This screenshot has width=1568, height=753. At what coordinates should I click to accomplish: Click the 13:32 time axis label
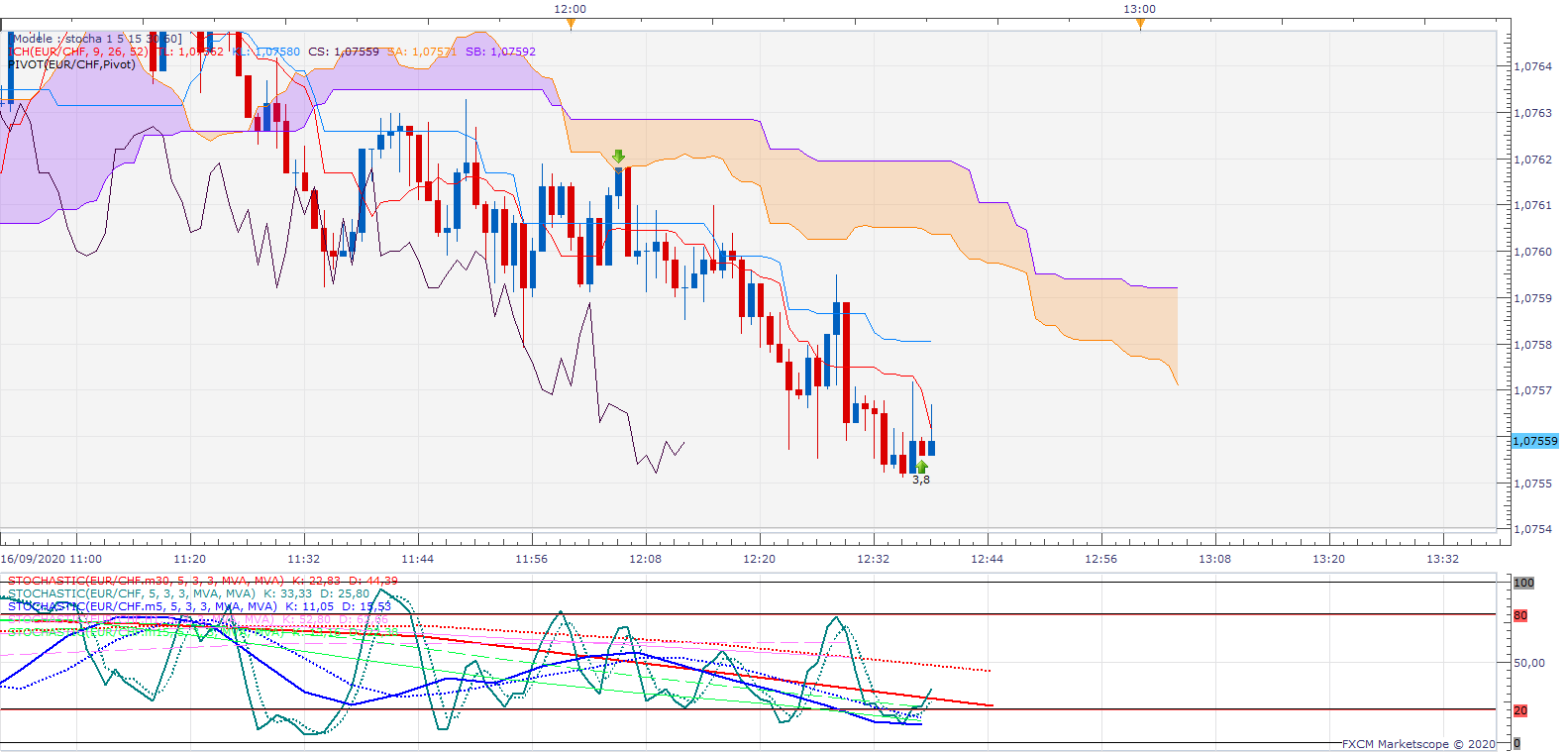pos(1443,559)
